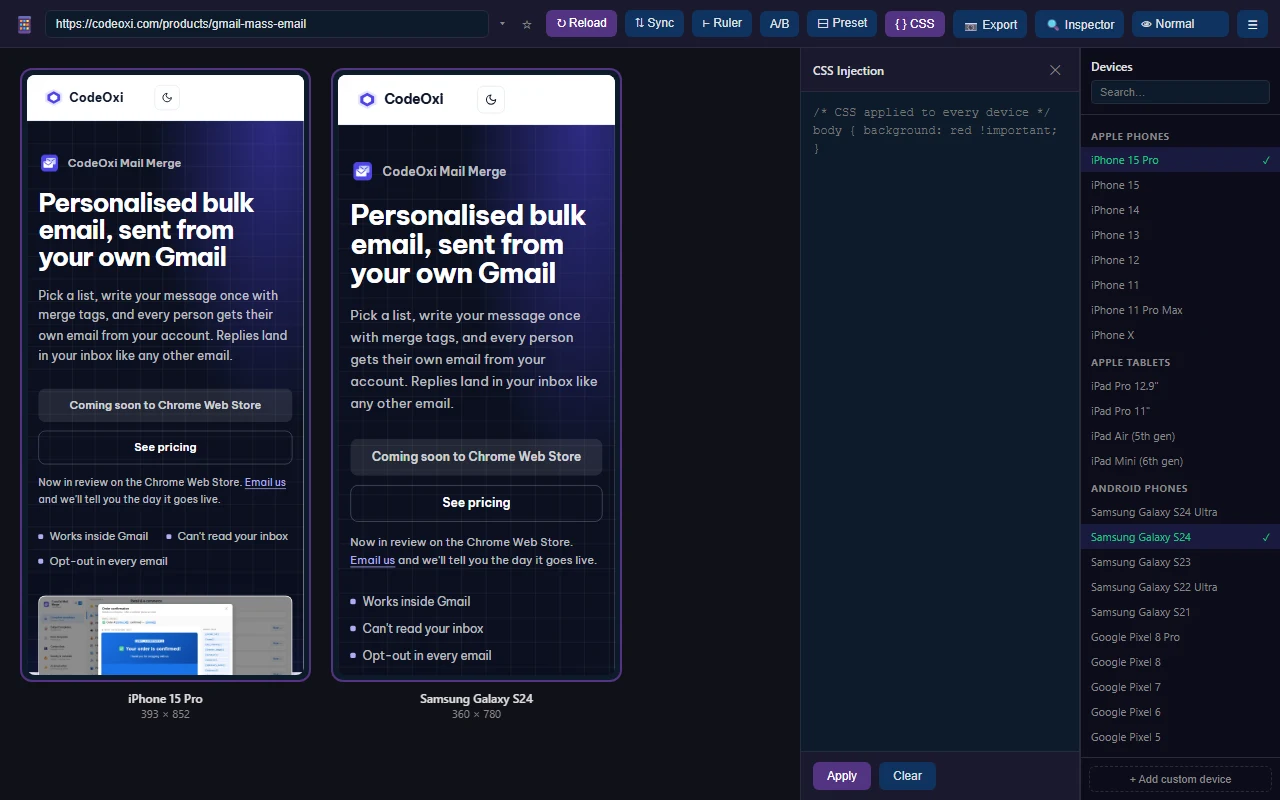The width and height of the screenshot is (1280, 800).
Task: Click the Export button
Action: pyautogui.click(x=990, y=24)
